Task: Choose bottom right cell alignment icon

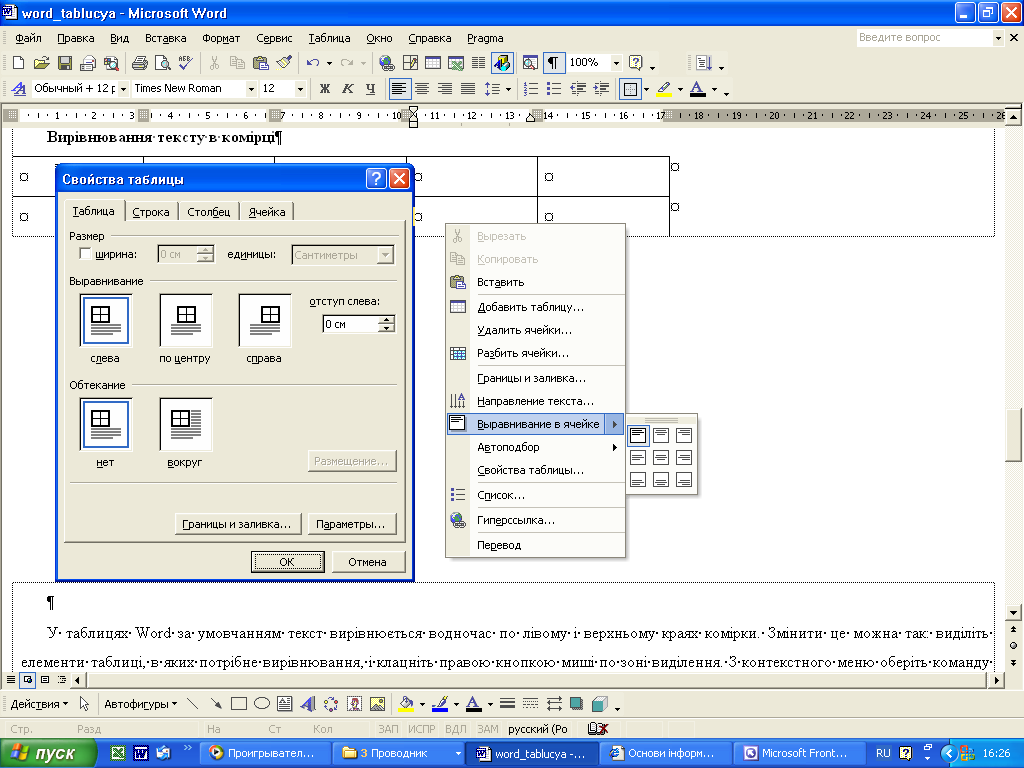Action: [x=684, y=481]
